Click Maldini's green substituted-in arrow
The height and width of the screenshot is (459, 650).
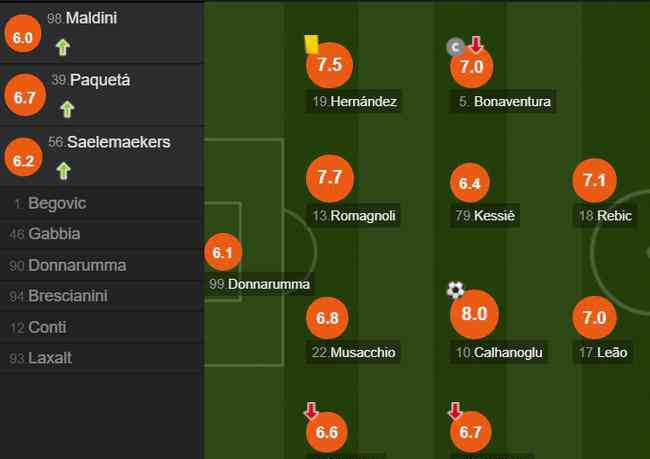pyautogui.click(x=63, y=47)
